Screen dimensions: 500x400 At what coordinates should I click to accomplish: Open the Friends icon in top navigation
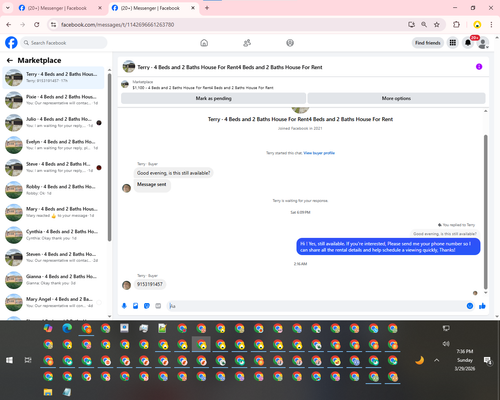click(247, 43)
